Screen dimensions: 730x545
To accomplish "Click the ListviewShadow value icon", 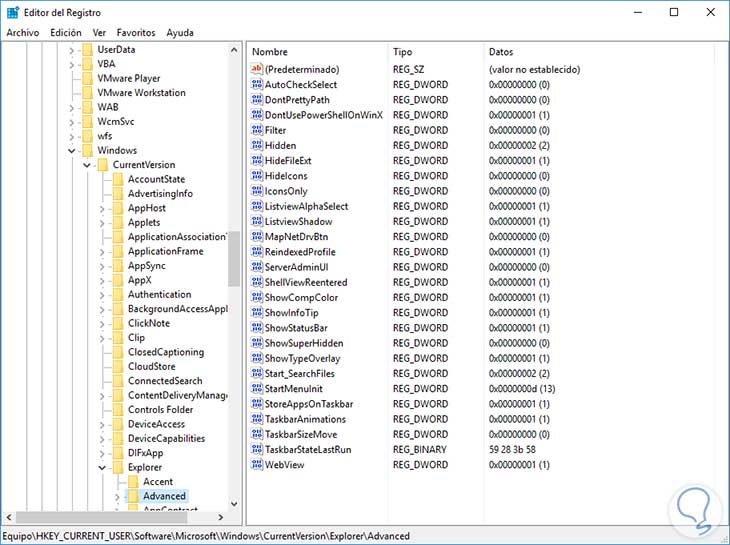I will (257, 221).
